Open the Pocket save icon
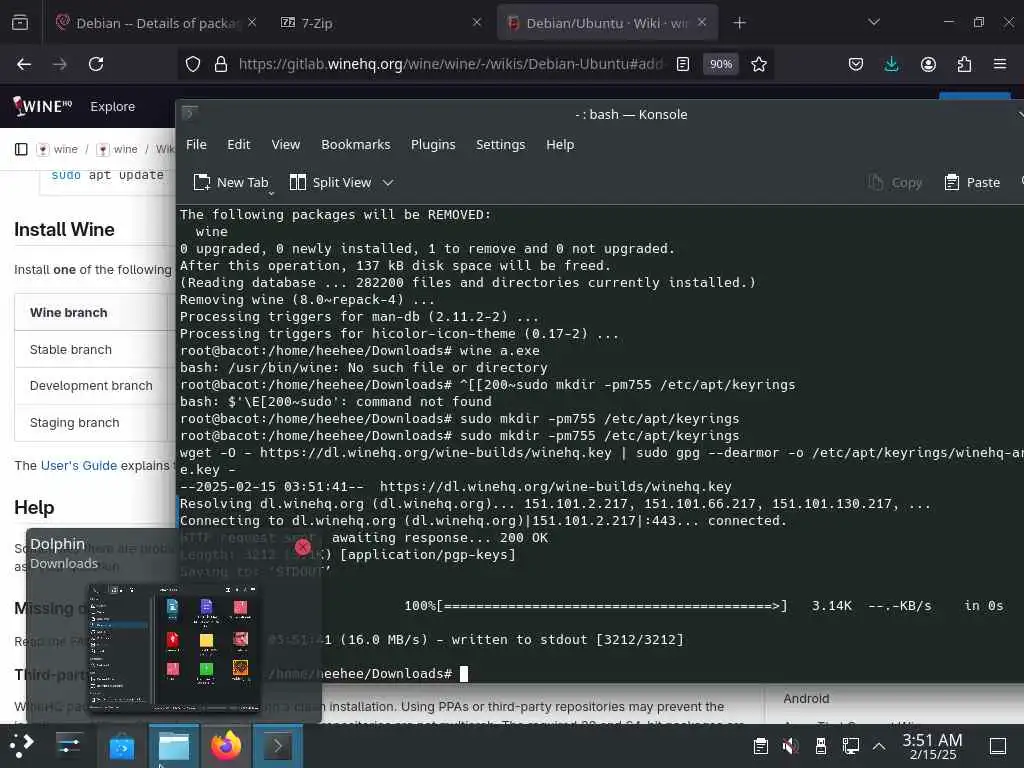Image resolution: width=1024 pixels, height=768 pixels. (x=856, y=64)
